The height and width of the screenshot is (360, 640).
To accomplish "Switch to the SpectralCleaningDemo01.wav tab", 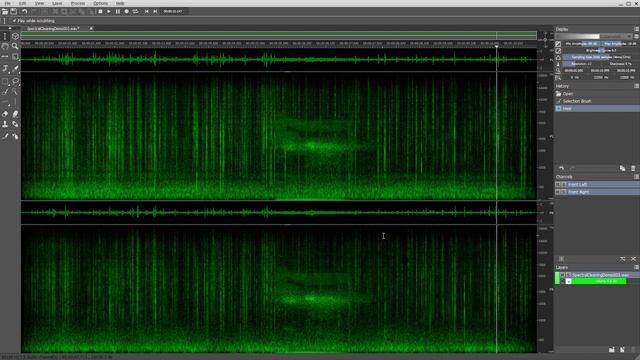I will (53, 29).
